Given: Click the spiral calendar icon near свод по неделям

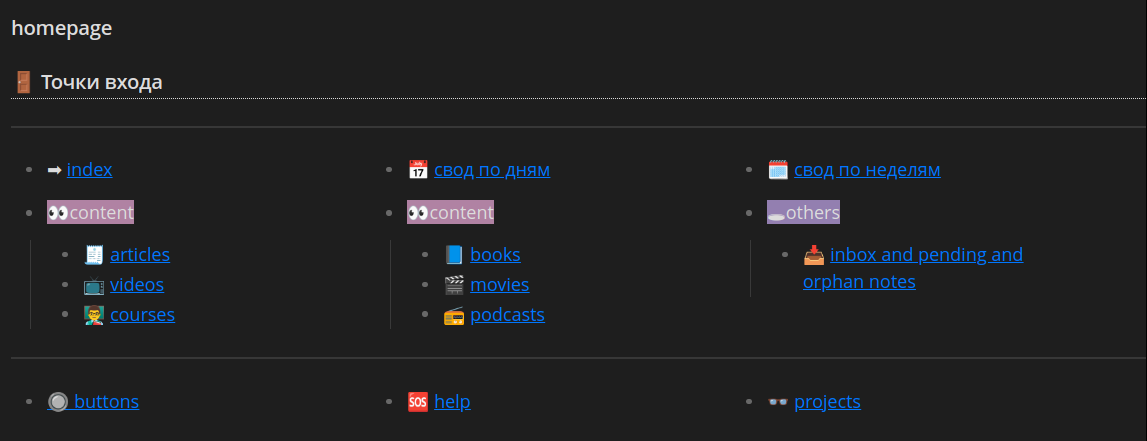Looking at the screenshot, I should [x=778, y=170].
